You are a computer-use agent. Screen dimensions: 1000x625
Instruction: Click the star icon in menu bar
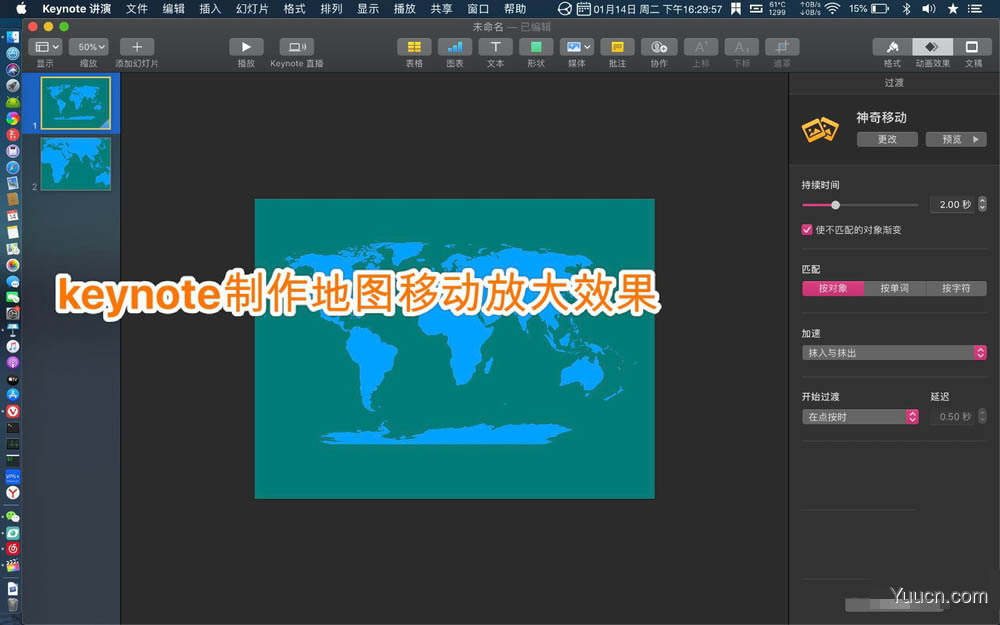coord(953,8)
